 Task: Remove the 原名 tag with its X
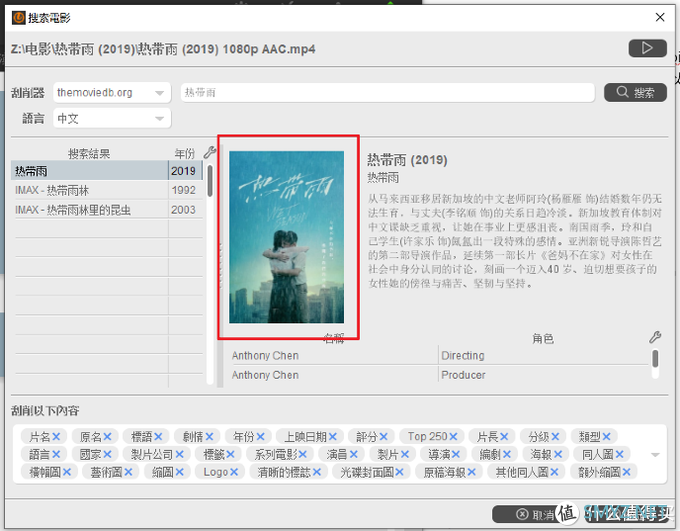click(x=108, y=436)
